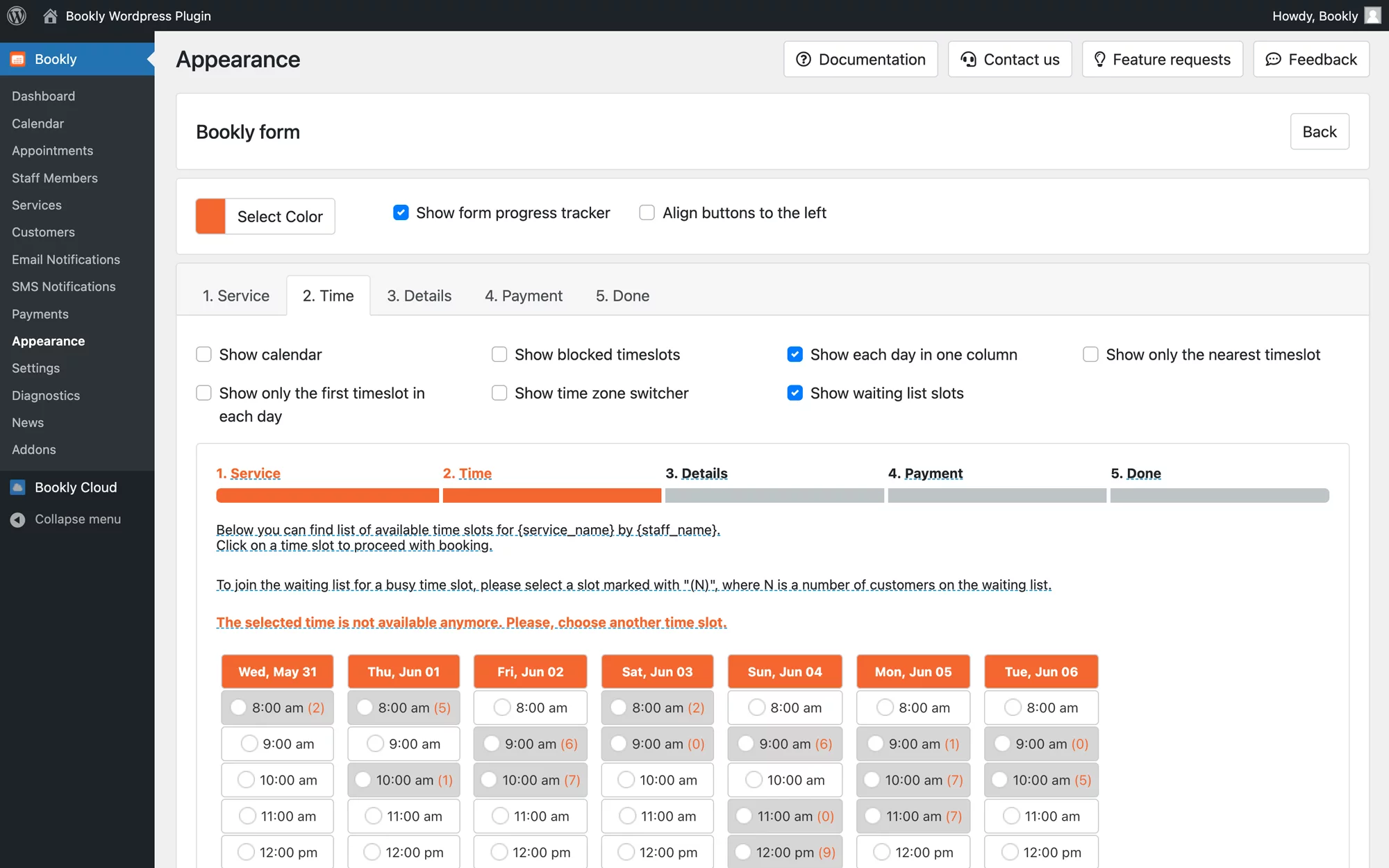
Task: Select 12:00 pm (9) slot on Sun, Jun 04
Action: pos(785,852)
